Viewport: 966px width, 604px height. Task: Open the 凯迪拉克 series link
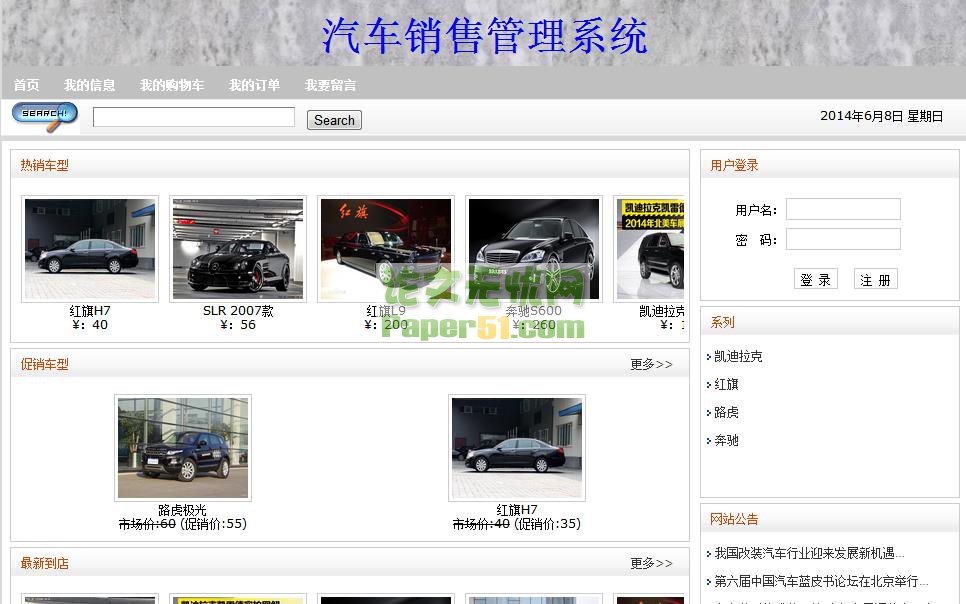pyautogui.click(x=738, y=356)
